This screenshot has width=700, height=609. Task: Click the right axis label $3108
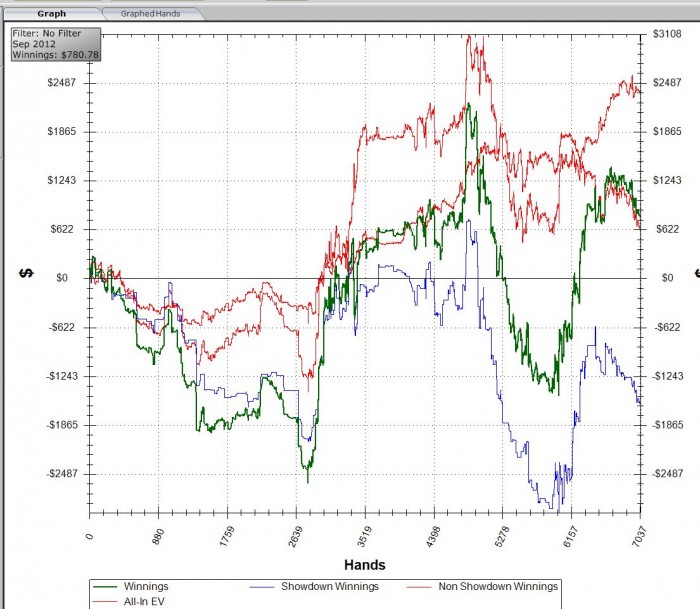(x=667, y=34)
